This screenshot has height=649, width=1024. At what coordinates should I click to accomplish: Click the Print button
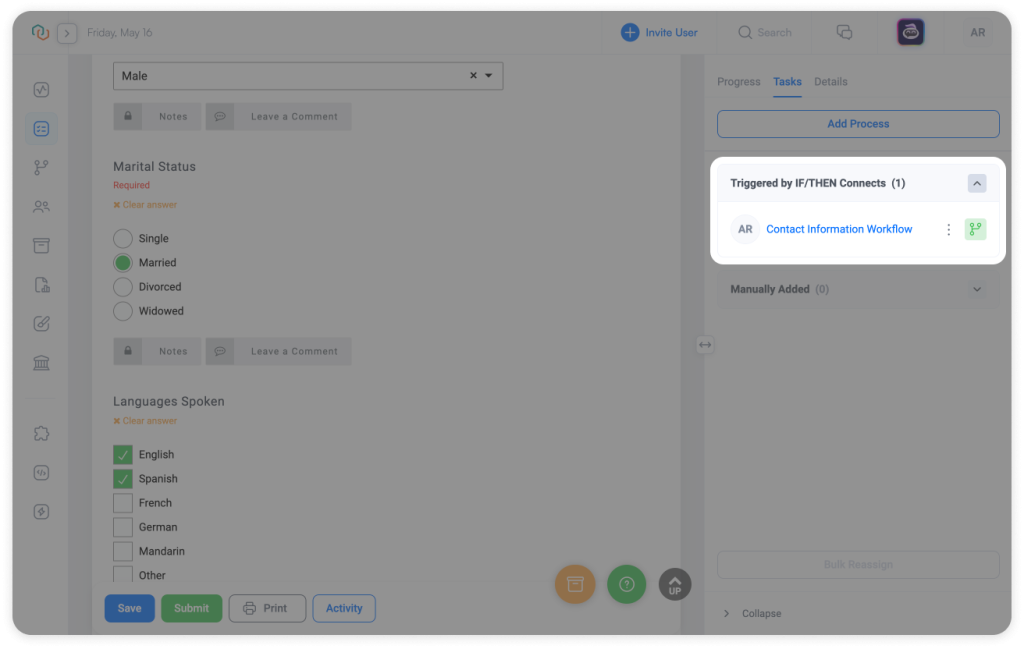click(x=267, y=608)
